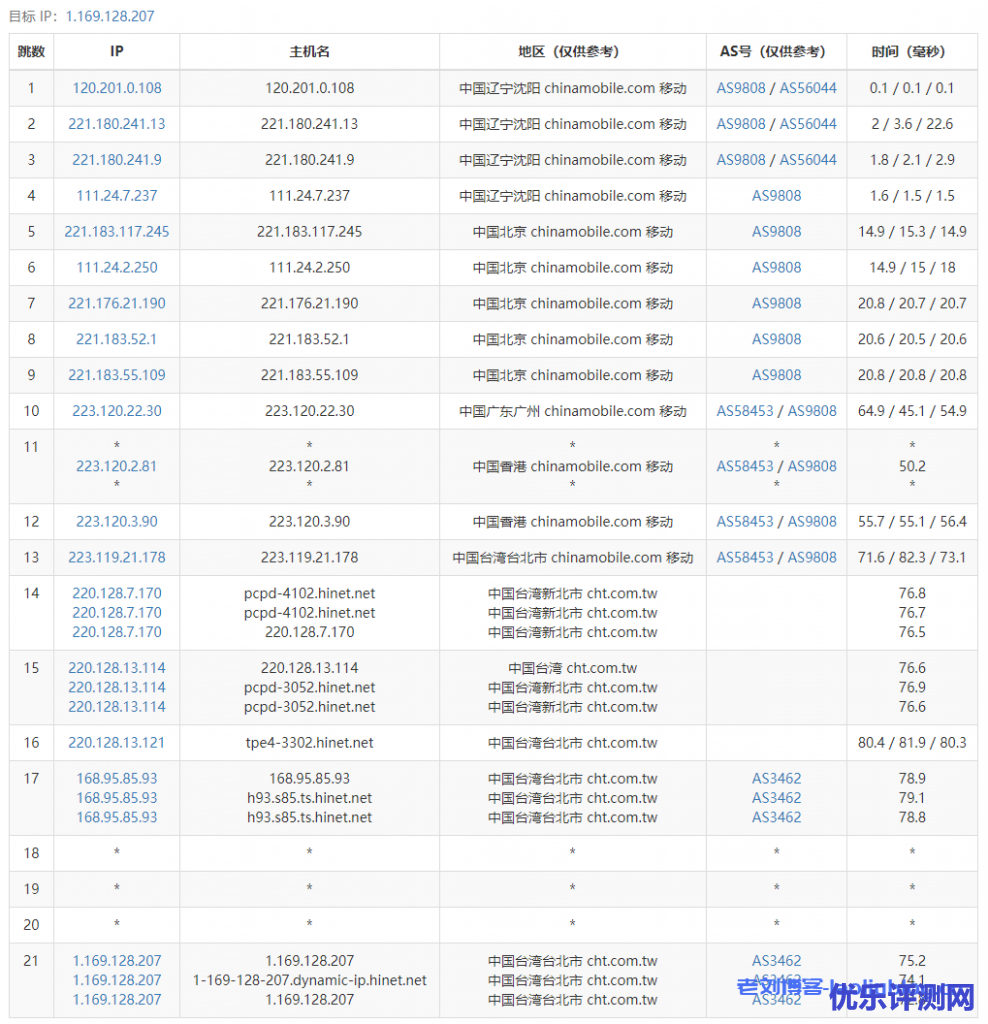Viewport: 988px width, 1024px height.
Task: Open the 120.201.0.108 link in IP column
Action: (116, 88)
